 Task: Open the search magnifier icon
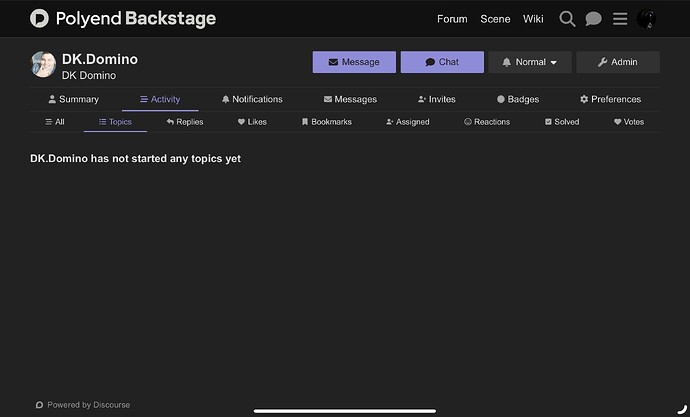(x=567, y=19)
